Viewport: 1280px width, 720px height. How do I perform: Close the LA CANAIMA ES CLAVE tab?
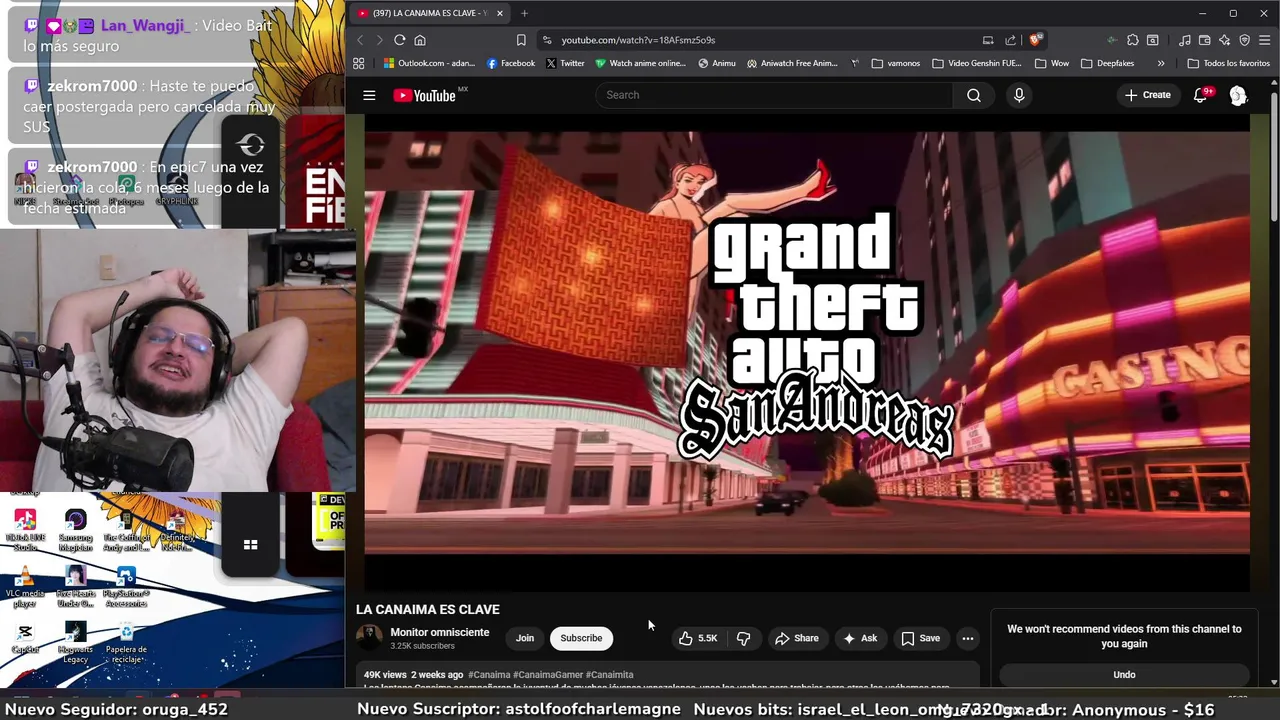[x=499, y=13]
